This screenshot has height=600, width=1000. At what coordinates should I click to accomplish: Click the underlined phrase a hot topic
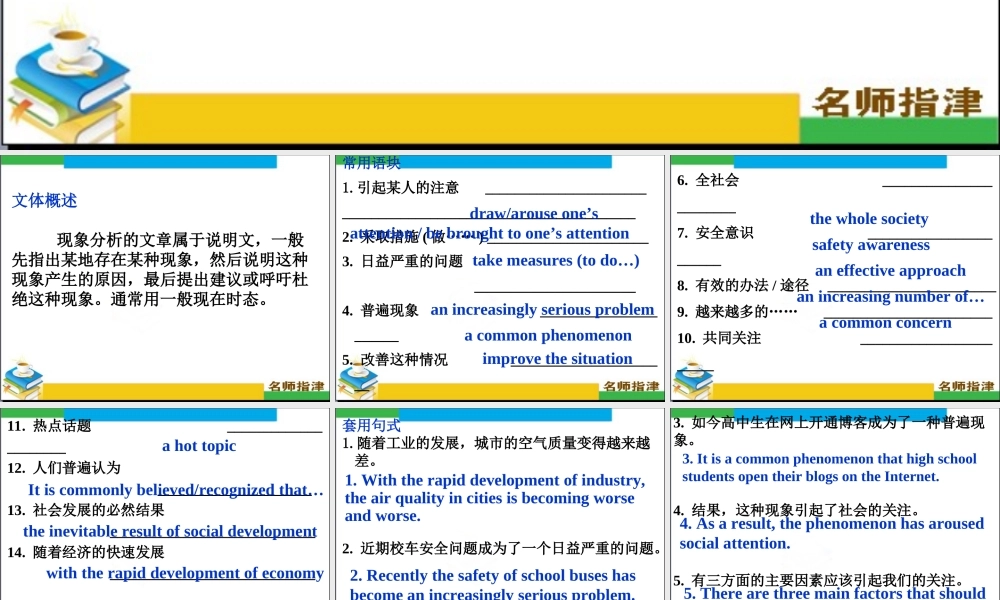coord(198,446)
